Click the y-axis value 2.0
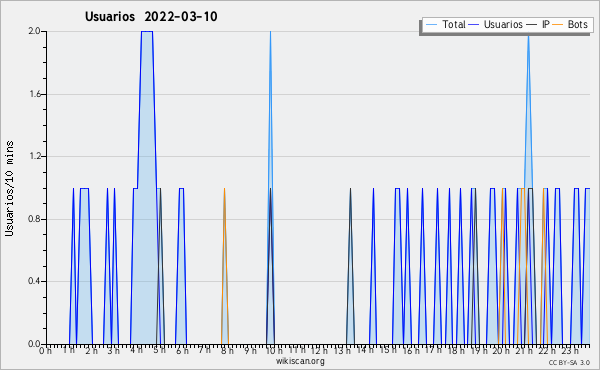 pyautogui.click(x=35, y=31)
